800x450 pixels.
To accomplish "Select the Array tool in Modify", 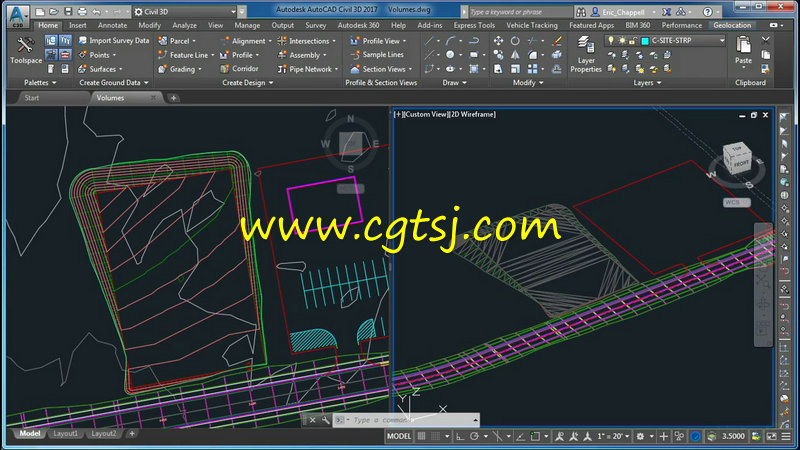I will point(533,69).
